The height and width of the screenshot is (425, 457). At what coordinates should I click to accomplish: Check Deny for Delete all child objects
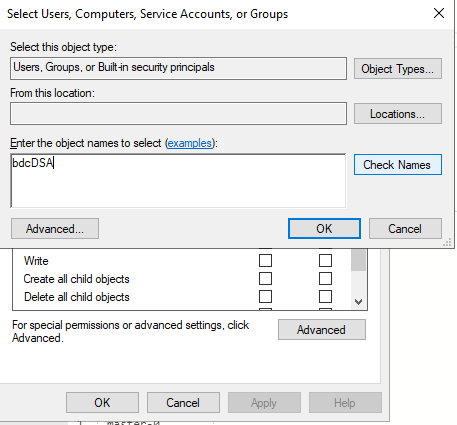[325, 296]
